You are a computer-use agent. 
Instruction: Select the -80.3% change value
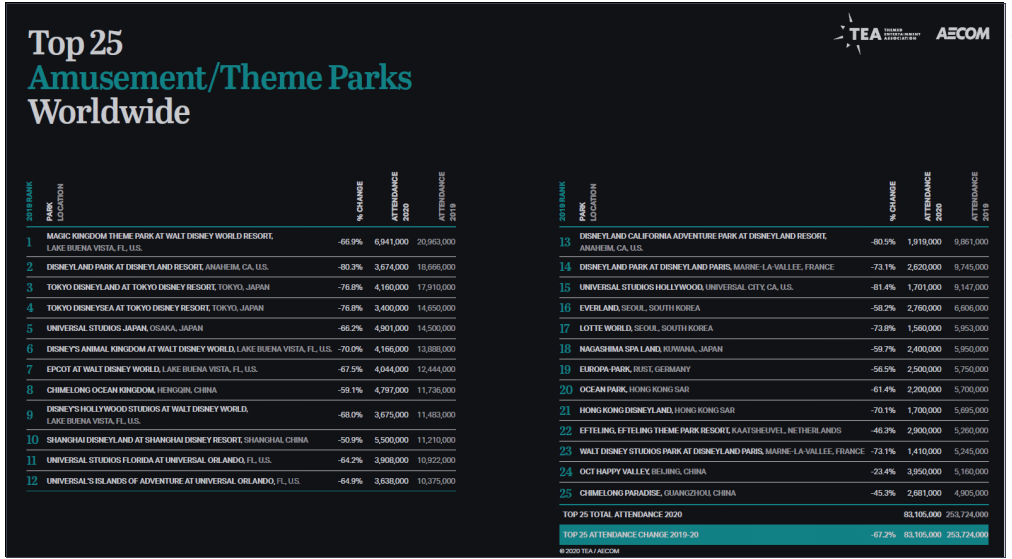350,267
